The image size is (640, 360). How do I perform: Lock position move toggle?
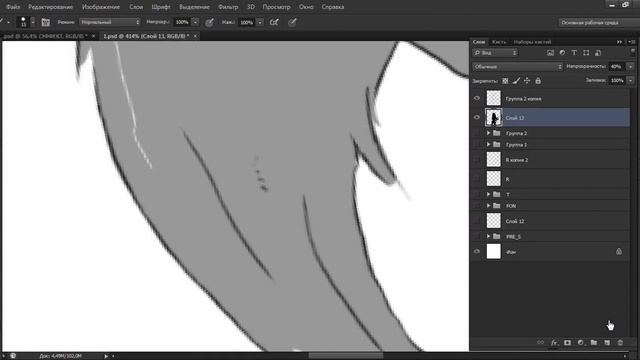pos(527,81)
